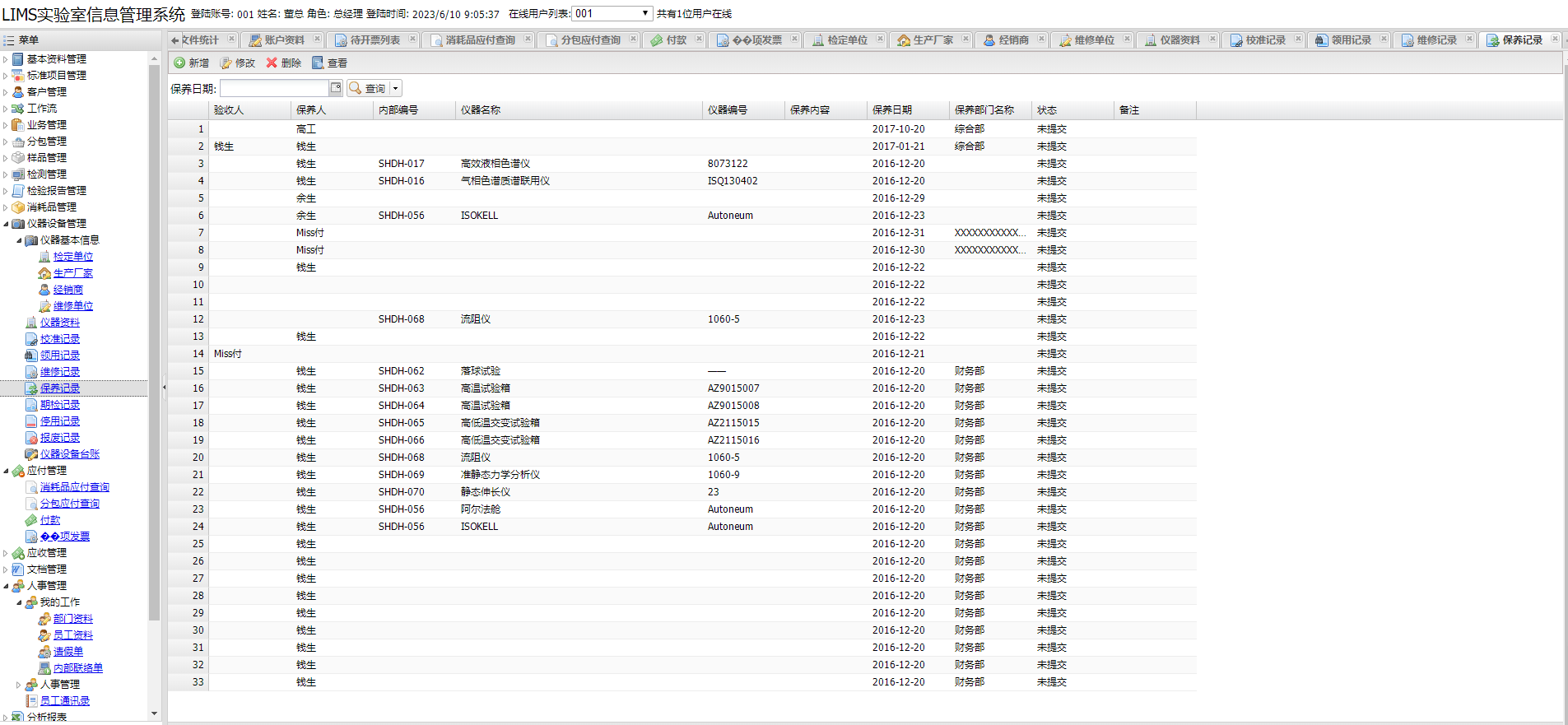Open the dropdown arrow beside 查询
Screen dimensions: 1568x725
click(x=395, y=88)
